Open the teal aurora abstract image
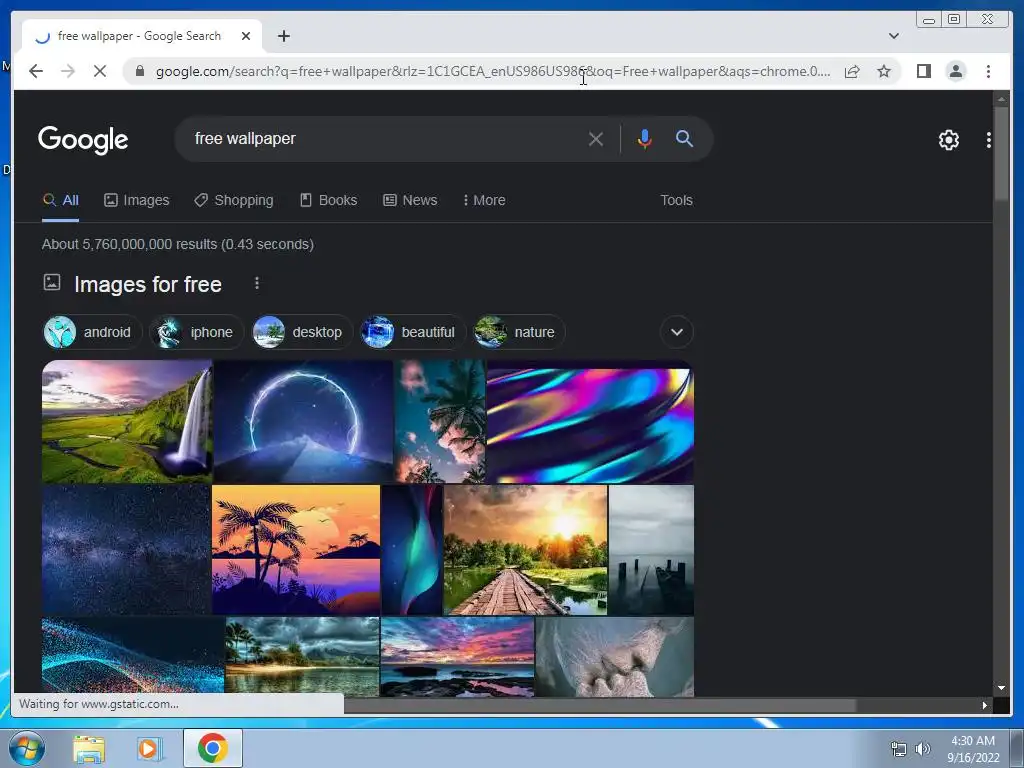This screenshot has height=768, width=1024. tap(412, 550)
